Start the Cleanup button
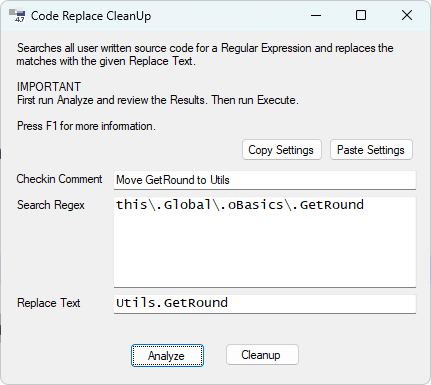 pyautogui.click(x=262, y=355)
